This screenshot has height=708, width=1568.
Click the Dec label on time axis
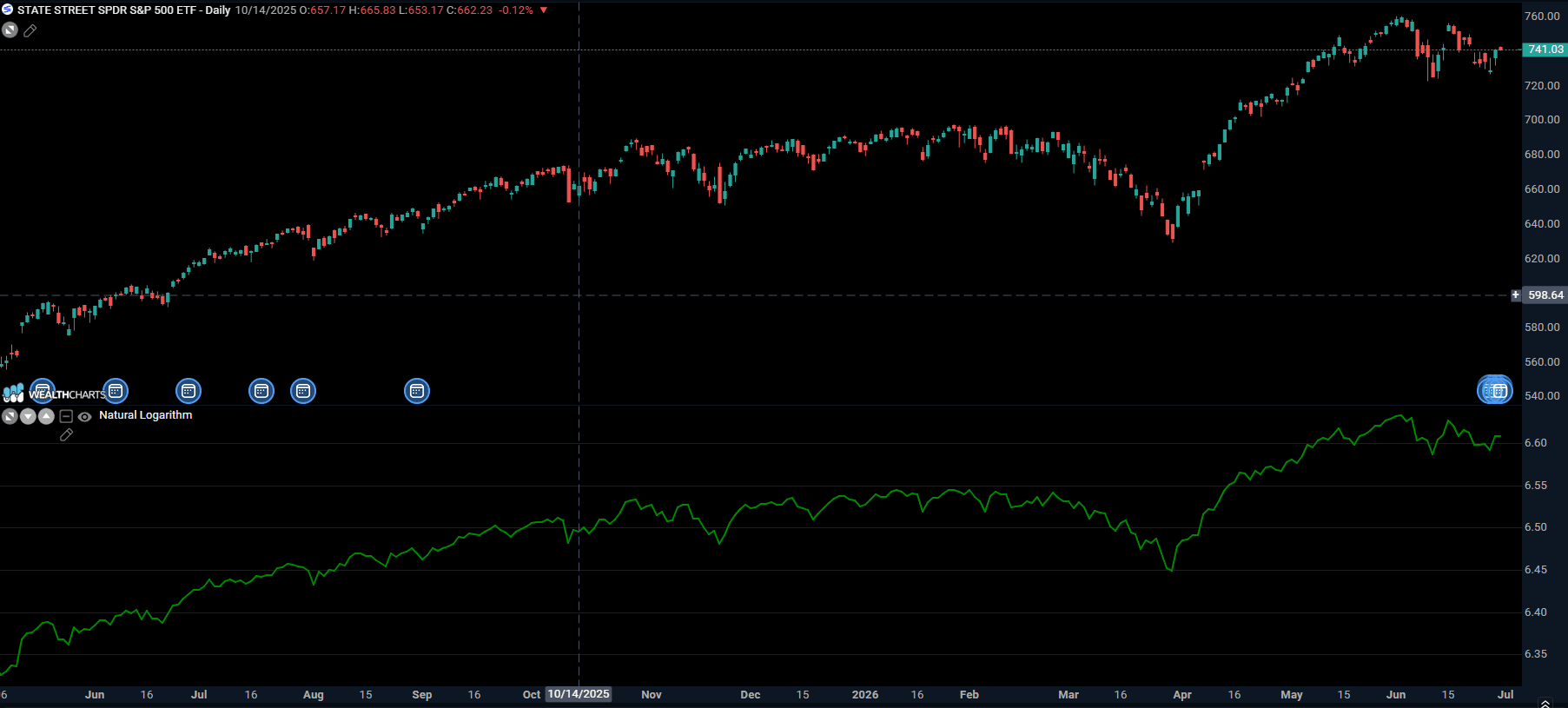751,695
